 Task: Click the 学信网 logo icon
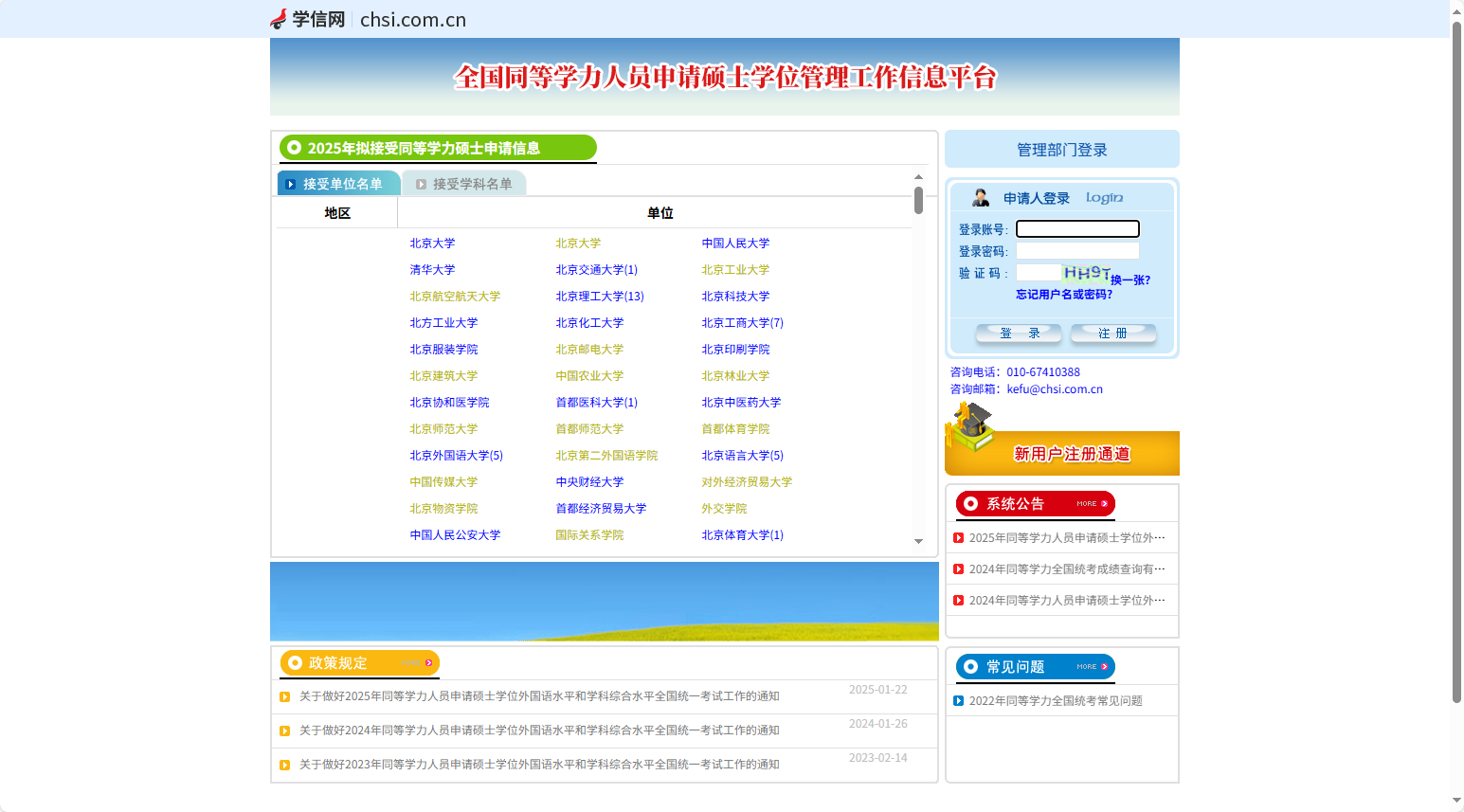[280, 18]
